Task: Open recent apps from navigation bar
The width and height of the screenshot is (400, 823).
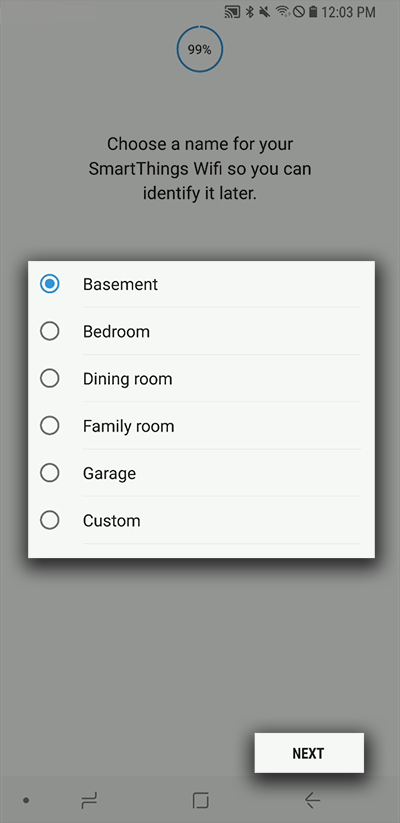Action: pyautogui.click(x=89, y=800)
